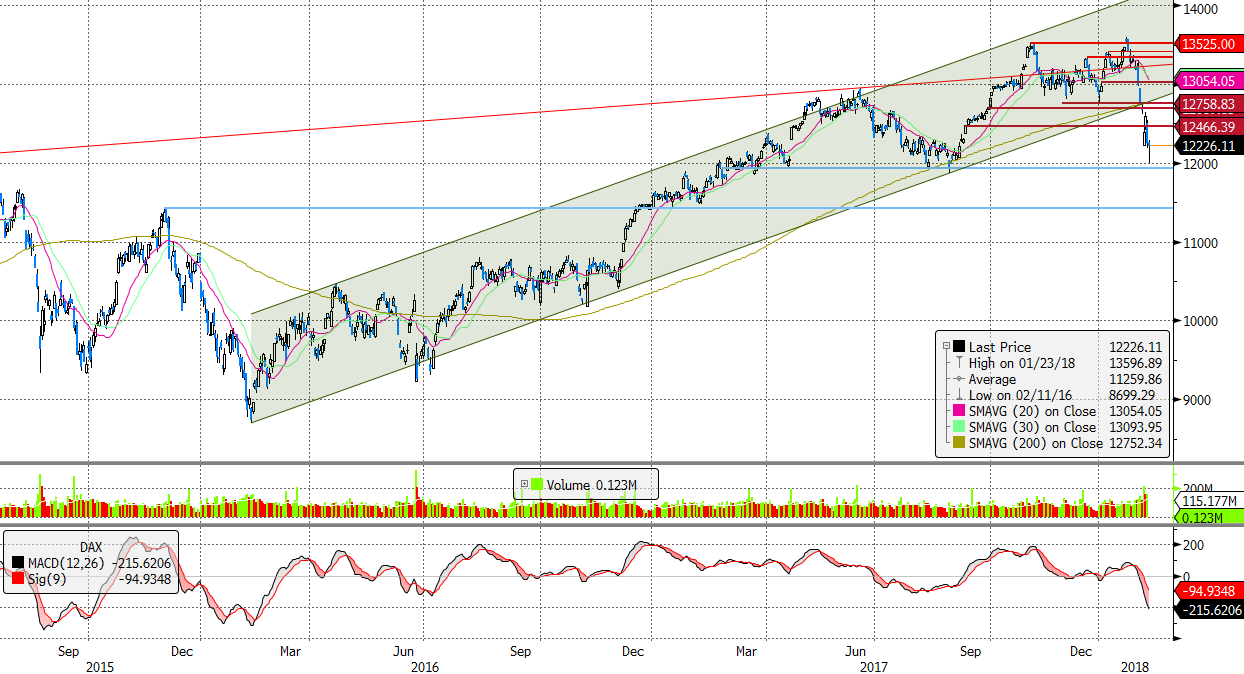Click the 200 label on MACD axis
This screenshot has width=1244, height=674.
(1192, 546)
